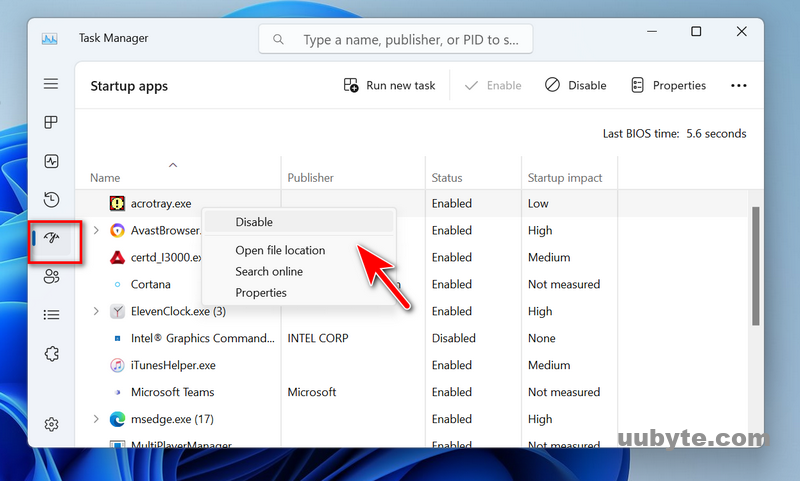Click the Intel Graphics Command icon
800x481 pixels.
[117, 338]
